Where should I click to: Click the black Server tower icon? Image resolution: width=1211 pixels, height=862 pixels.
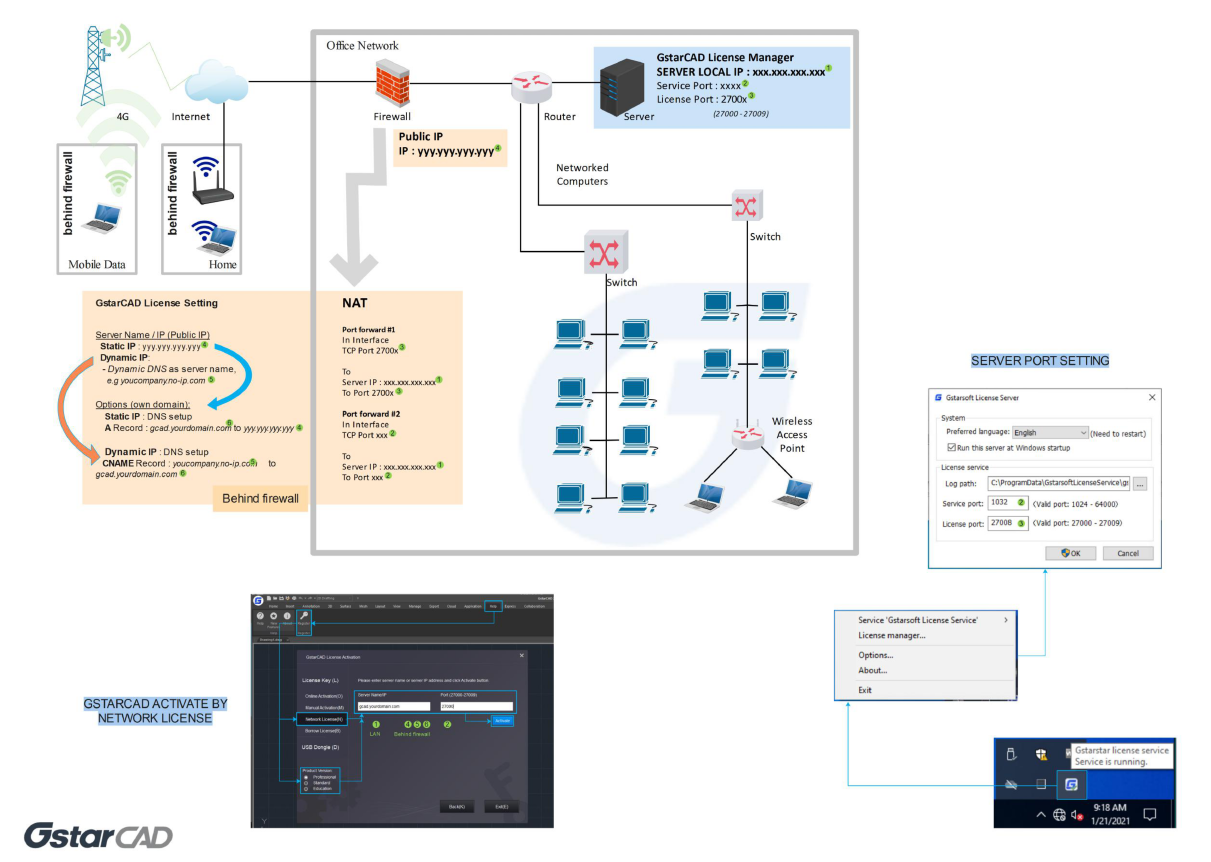[x=622, y=88]
